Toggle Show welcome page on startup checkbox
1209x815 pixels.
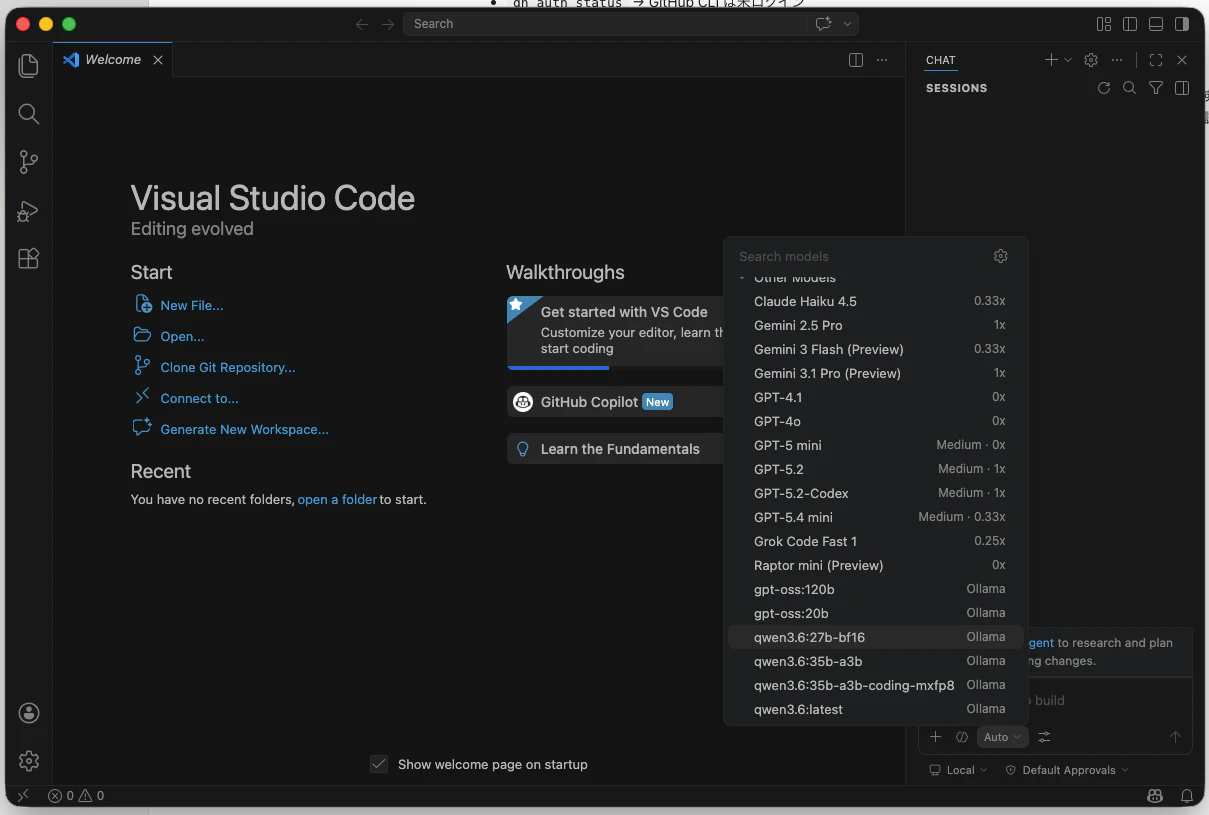(379, 764)
